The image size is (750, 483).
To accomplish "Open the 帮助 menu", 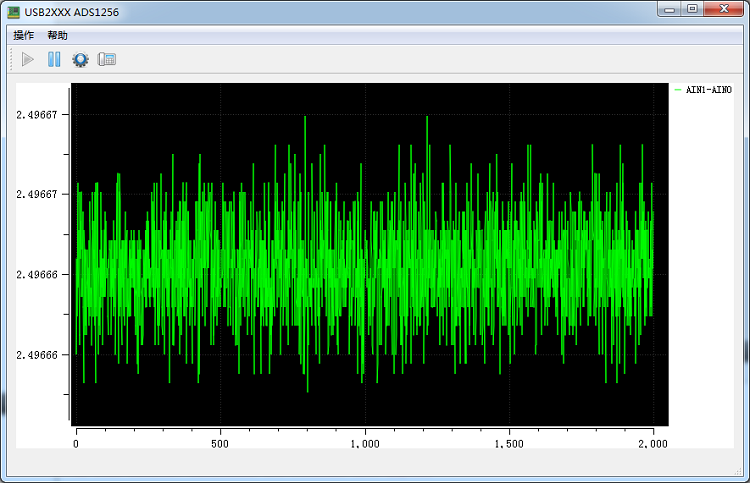I will (x=57, y=35).
